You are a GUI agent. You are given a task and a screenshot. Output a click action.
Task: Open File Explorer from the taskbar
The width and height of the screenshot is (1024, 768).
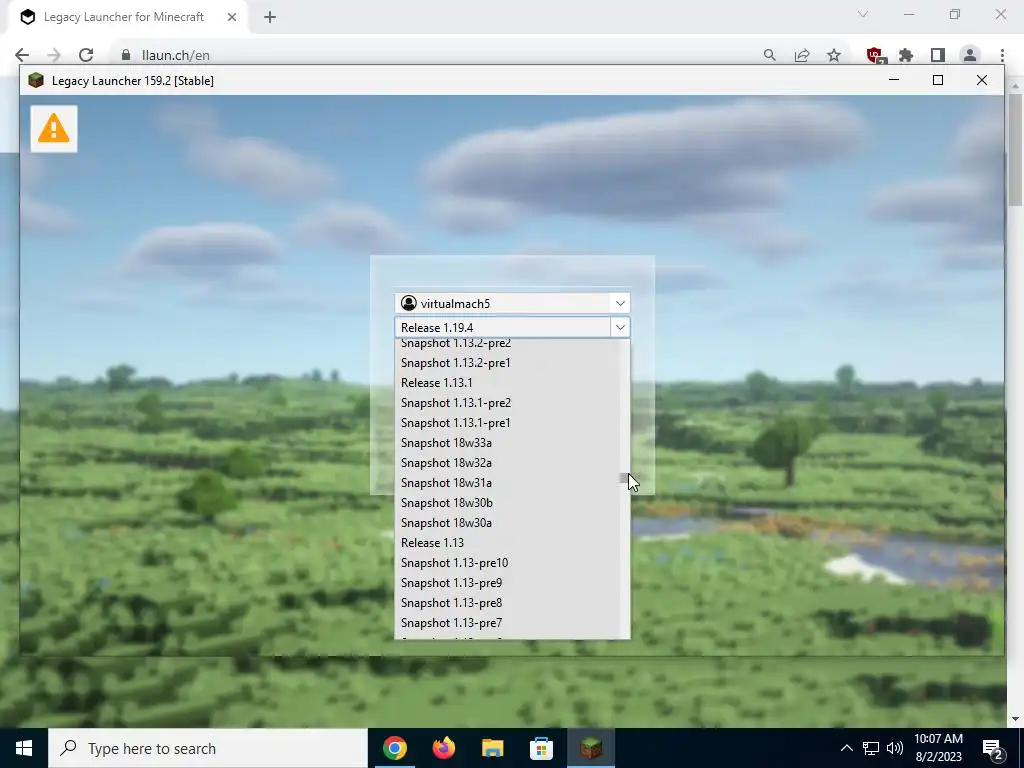(492, 748)
